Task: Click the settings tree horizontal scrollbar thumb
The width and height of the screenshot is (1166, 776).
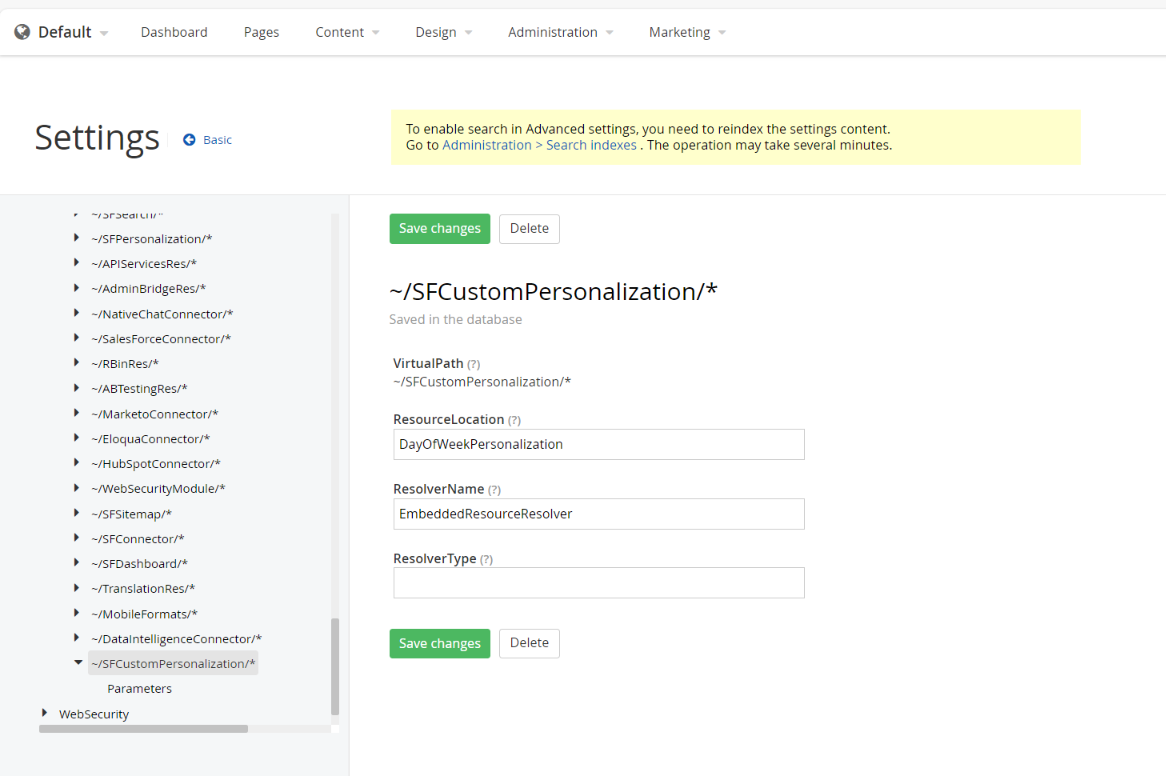Action: click(144, 729)
